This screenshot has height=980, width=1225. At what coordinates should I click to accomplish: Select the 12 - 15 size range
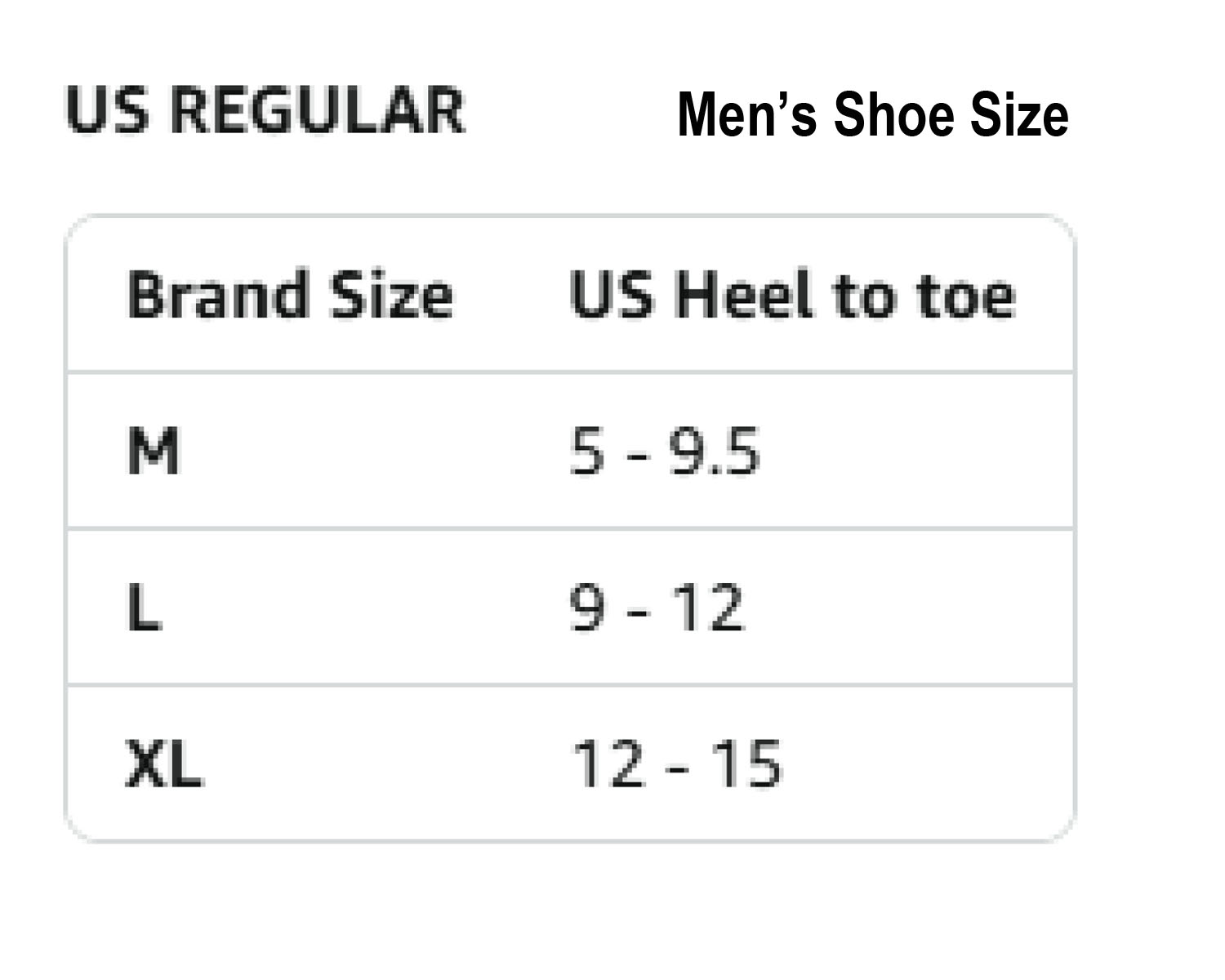point(677,764)
